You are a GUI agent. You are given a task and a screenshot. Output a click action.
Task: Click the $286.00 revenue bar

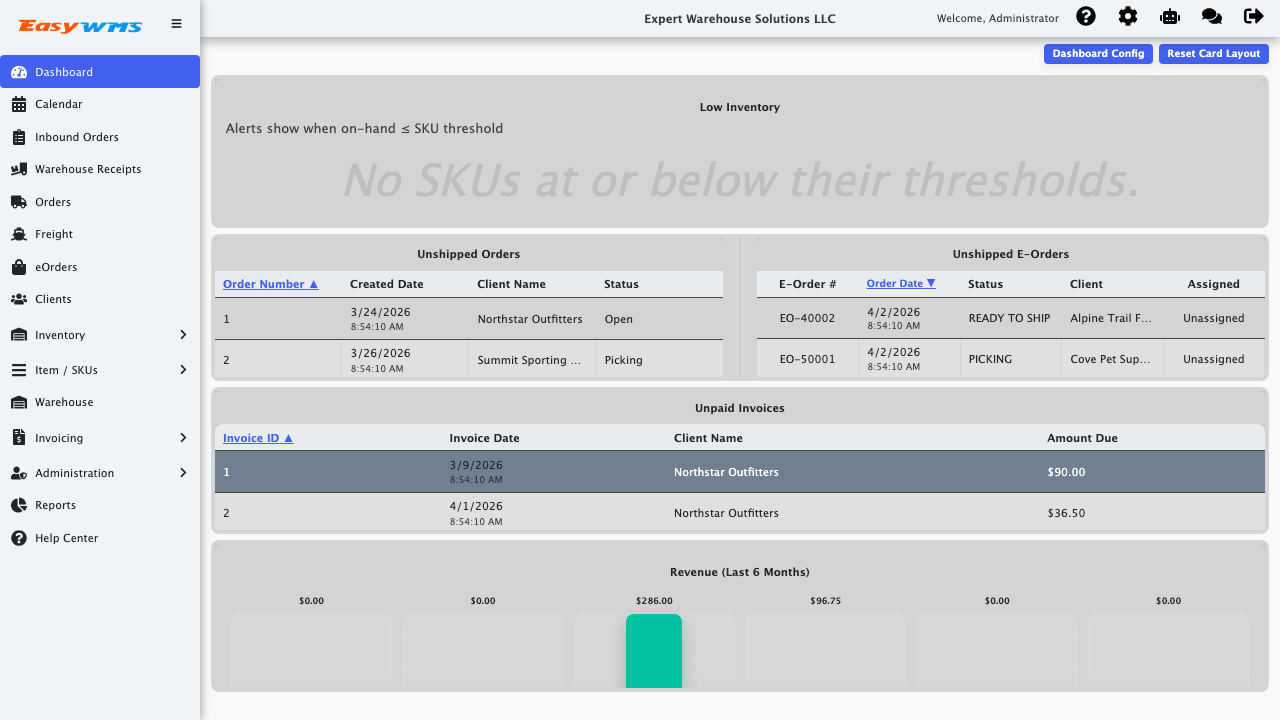point(654,651)
